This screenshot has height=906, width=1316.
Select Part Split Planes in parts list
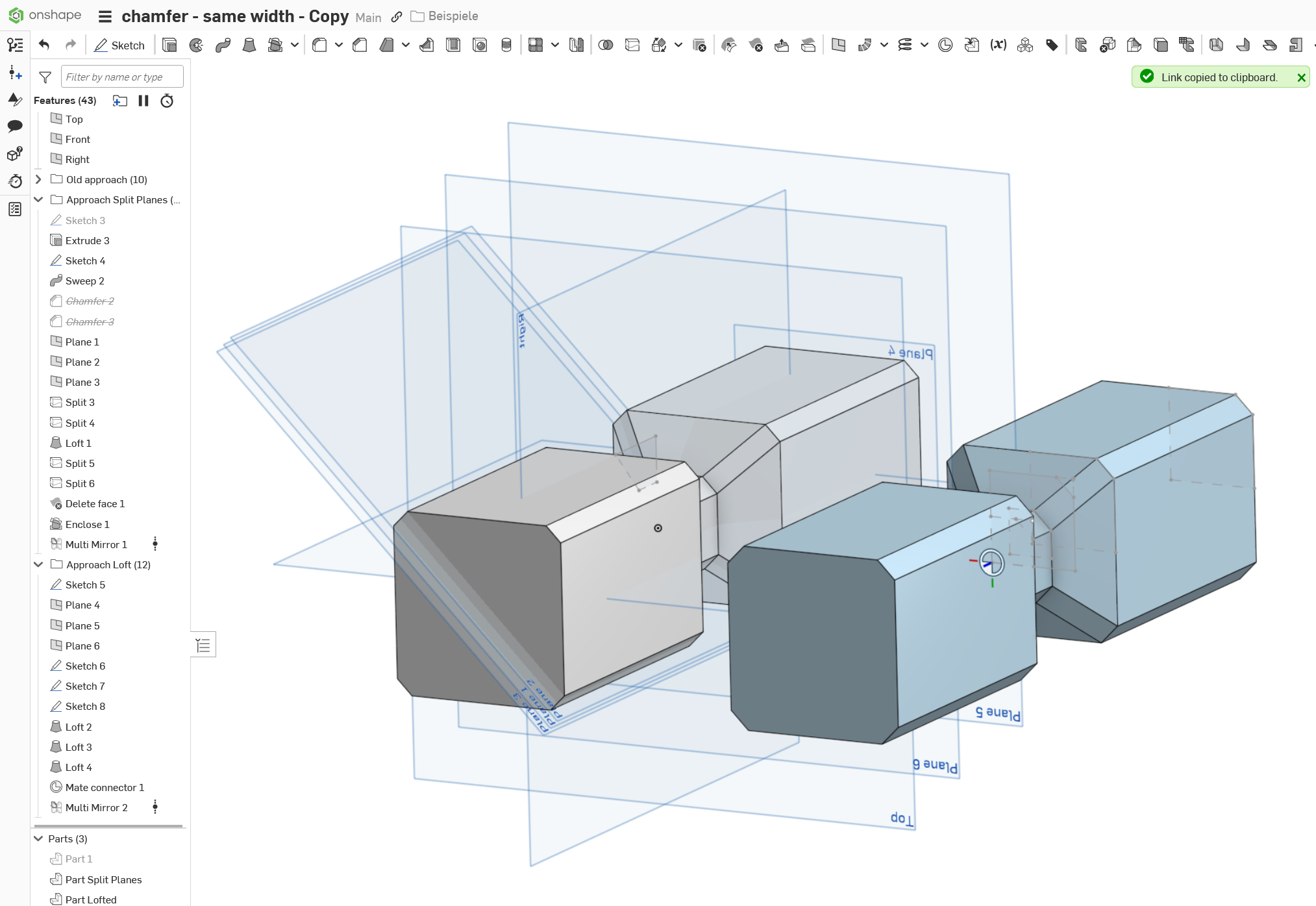tap(103, 879)
